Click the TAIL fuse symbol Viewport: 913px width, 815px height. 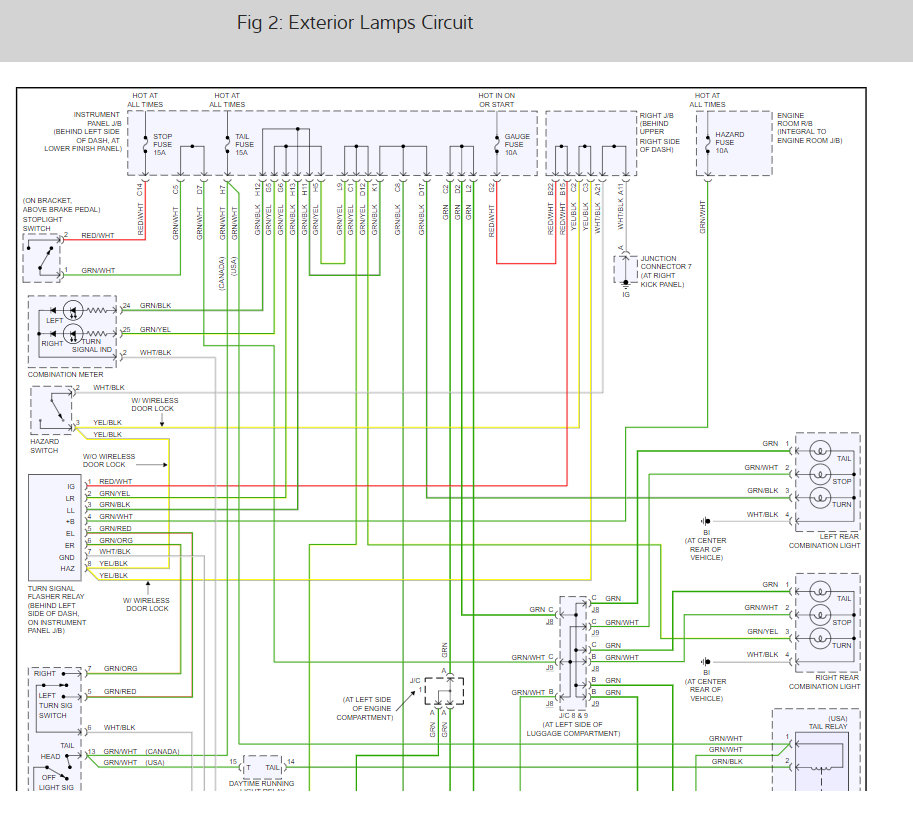[x=227, y=144]
